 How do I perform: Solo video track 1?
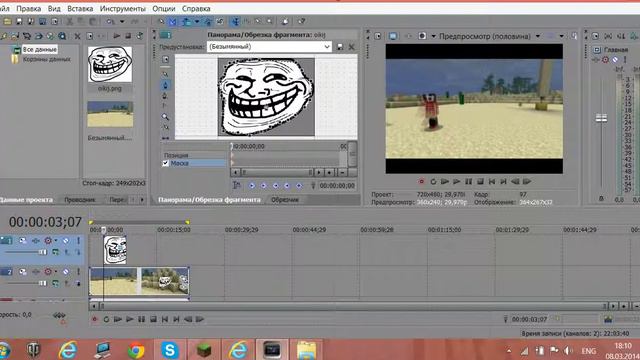click(78, 240)
